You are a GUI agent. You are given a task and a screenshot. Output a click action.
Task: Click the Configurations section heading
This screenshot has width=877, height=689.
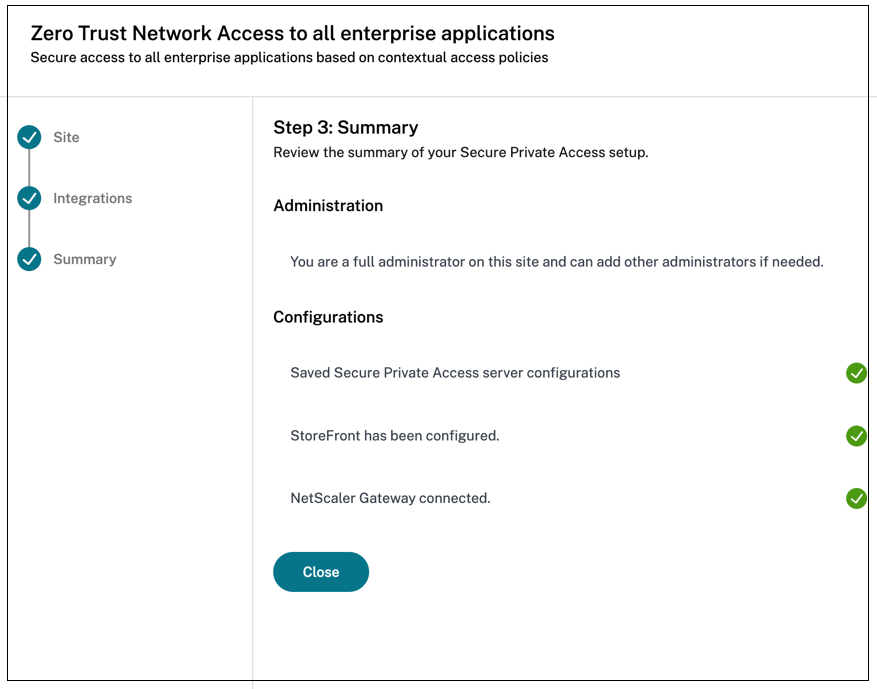tap(328, 317)
